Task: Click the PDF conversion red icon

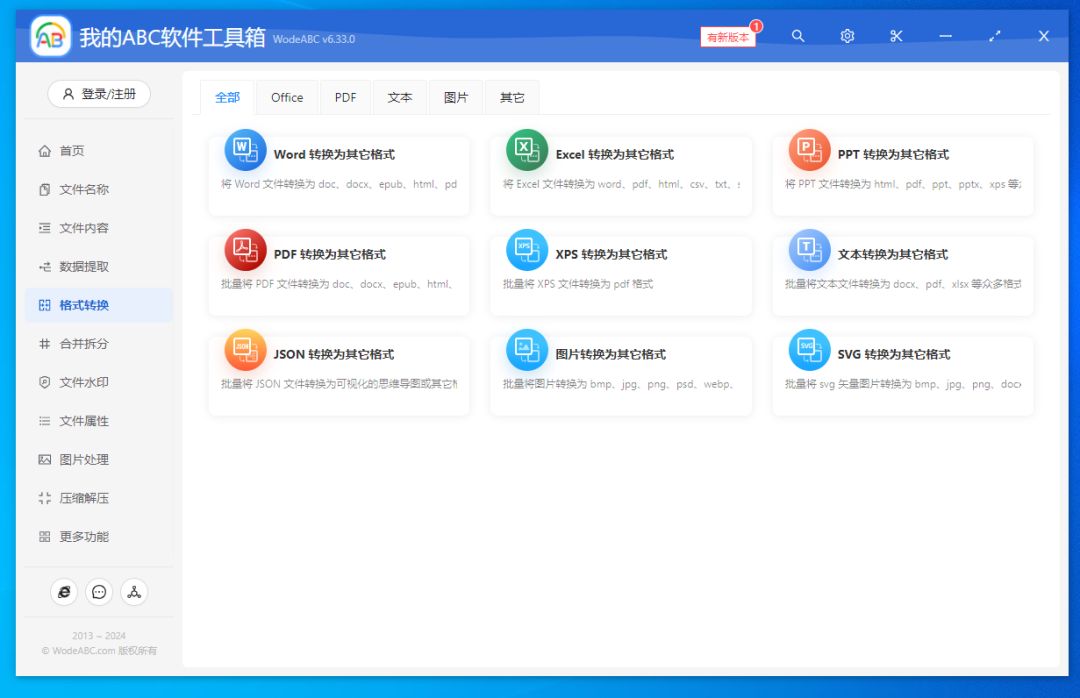Action: coord(245,249)
